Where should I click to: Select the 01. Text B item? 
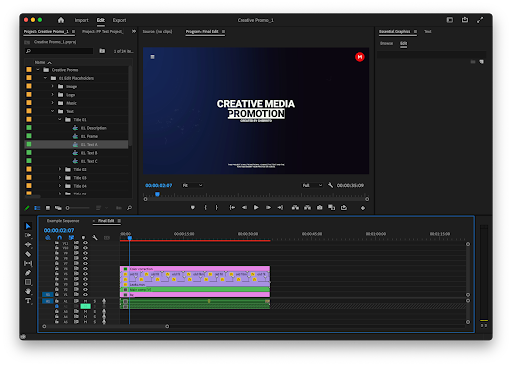[89, 153]
